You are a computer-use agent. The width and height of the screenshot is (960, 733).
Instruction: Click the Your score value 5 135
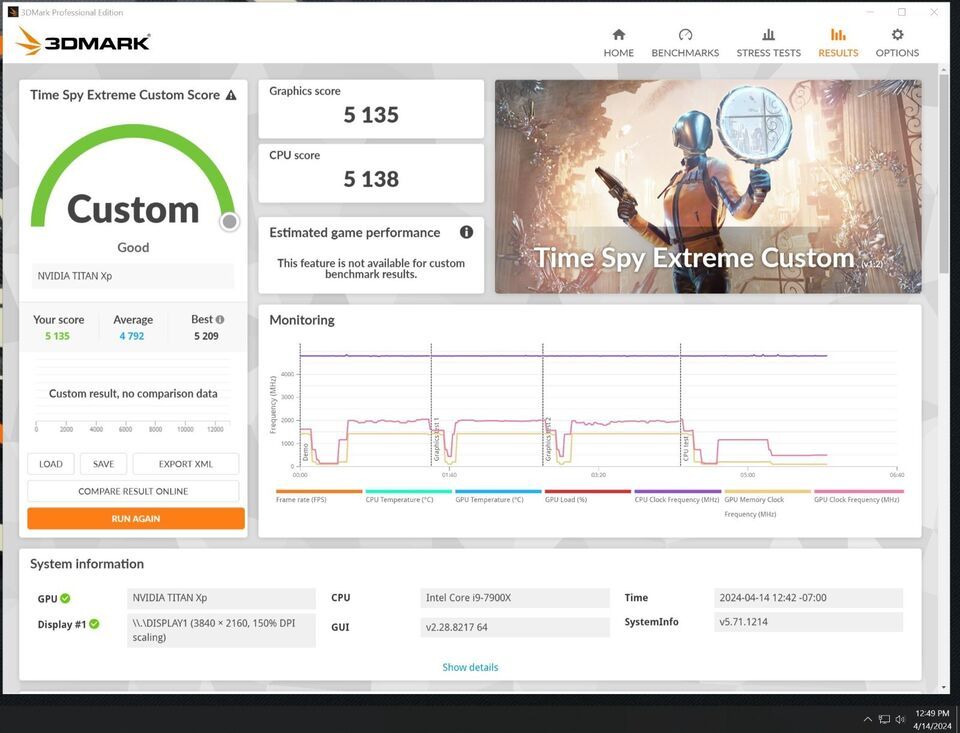pos(58,336)
